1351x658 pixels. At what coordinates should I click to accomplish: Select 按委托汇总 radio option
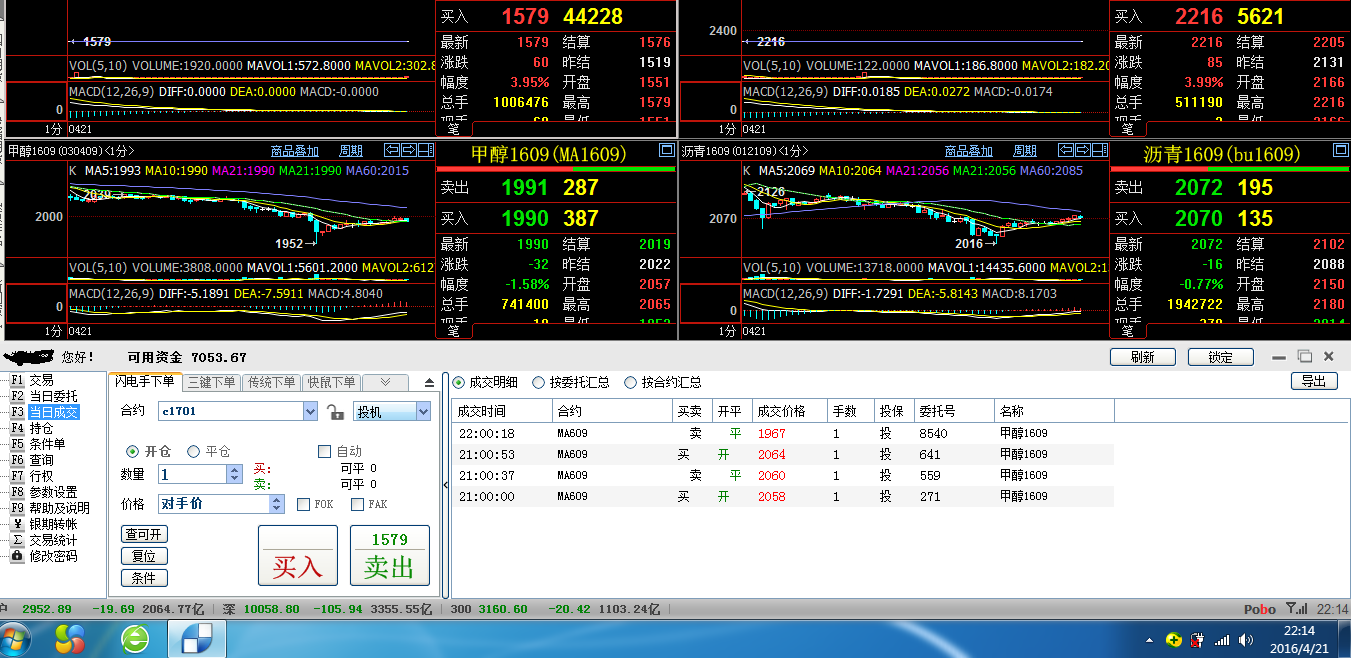pyautogui.click(x=539, y=383)
